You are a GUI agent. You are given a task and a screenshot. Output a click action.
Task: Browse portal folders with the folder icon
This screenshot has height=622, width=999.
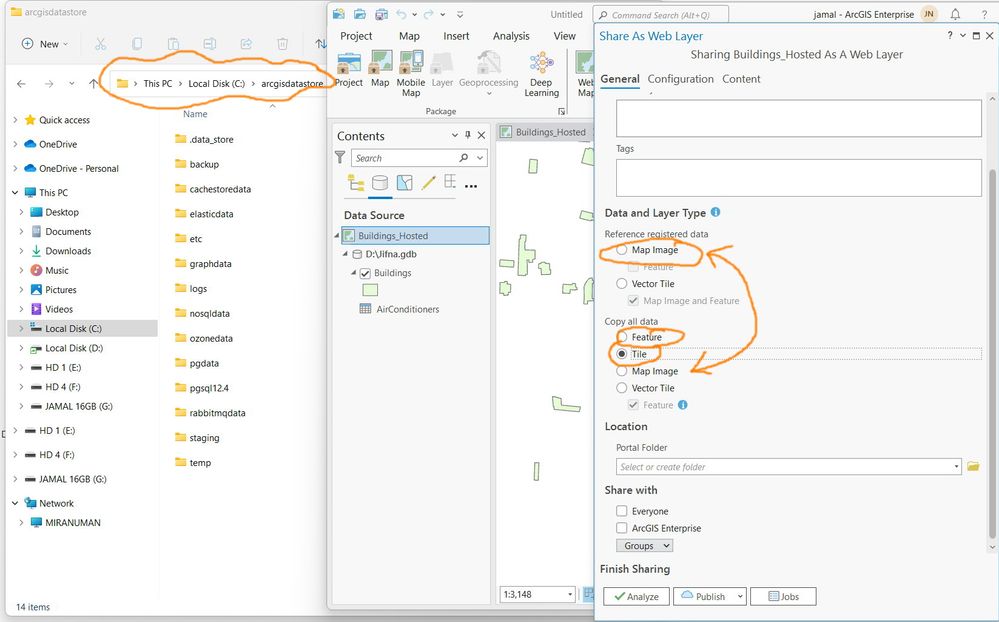tap(973, 466)
